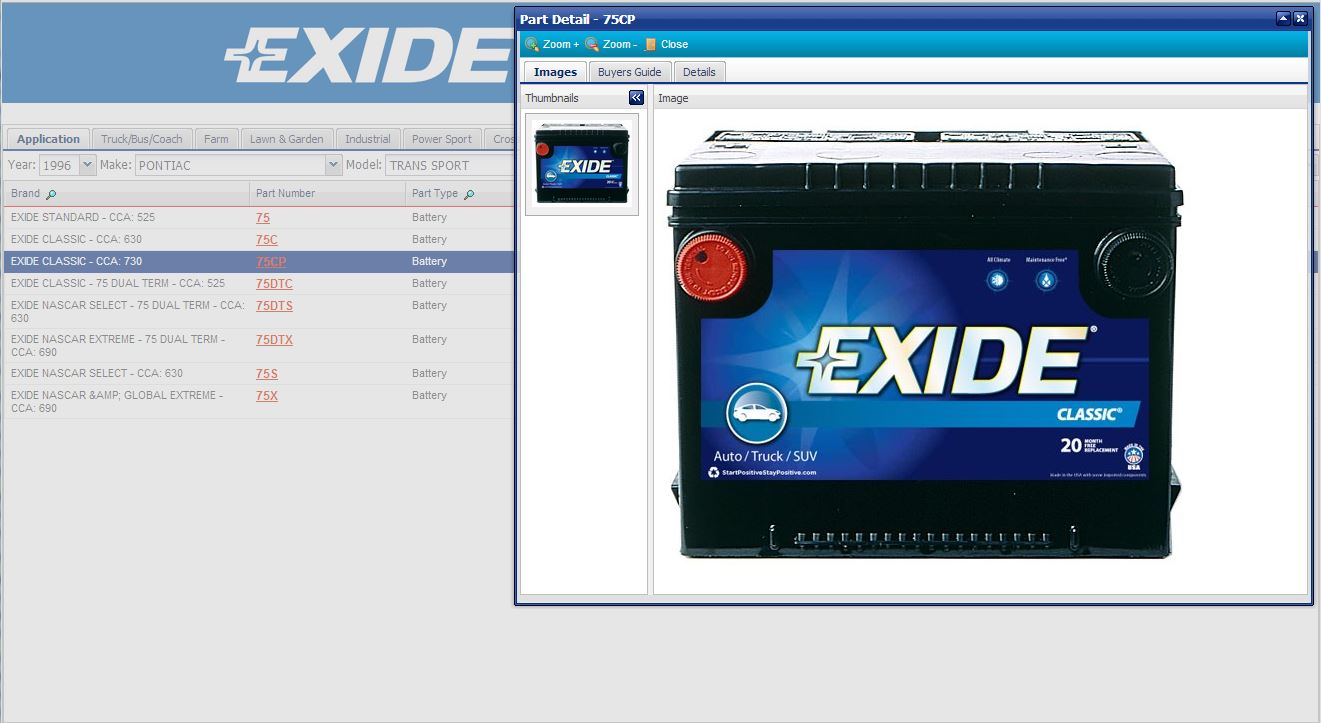Switch to the Buyers Guide tab
1321x723 pixels.
[x=629, y=72]
